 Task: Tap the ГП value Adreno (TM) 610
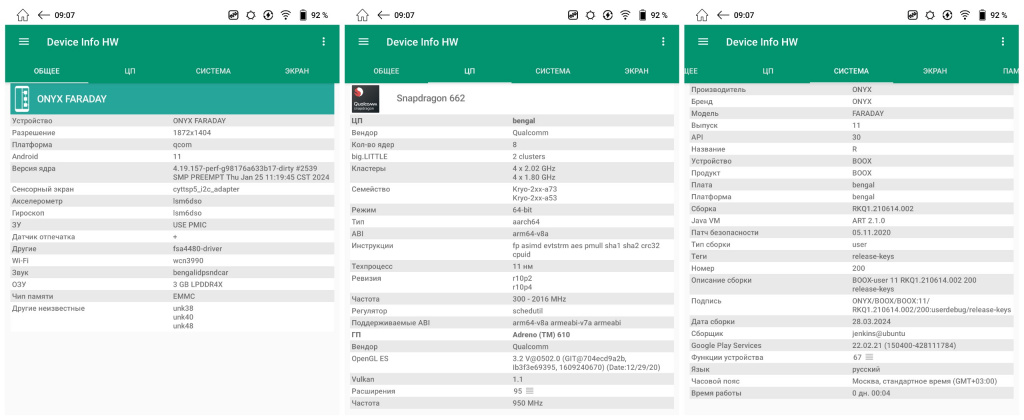pos(541,334)
